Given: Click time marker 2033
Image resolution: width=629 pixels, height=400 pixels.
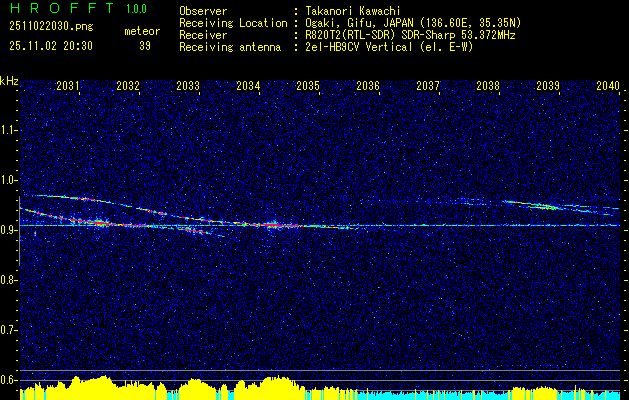Looking at the screenshot, I should [188, 85].
